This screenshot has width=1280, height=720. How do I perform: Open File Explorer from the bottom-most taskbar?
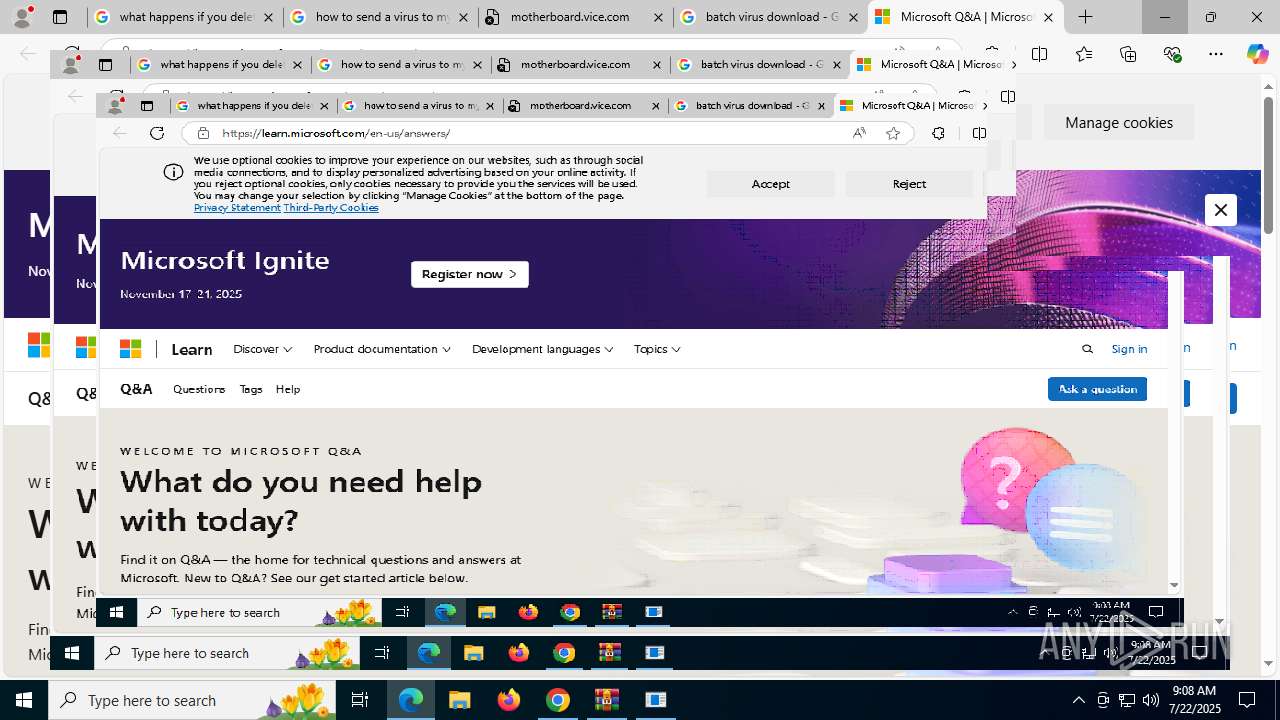pos(460,700)
